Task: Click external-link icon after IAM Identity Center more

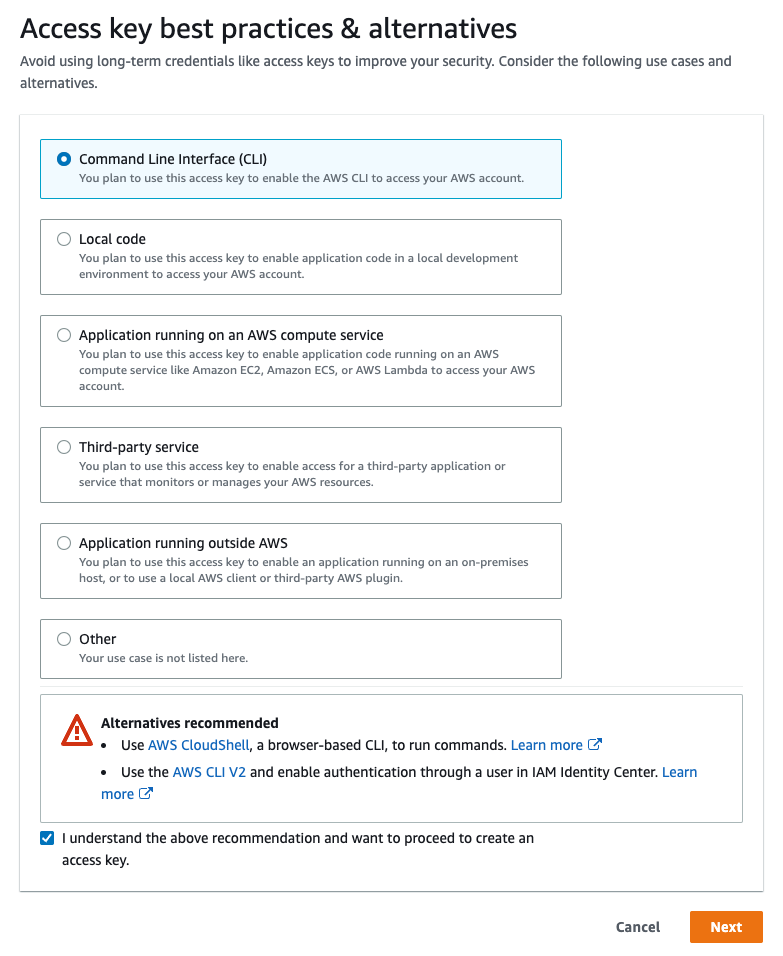Action: pos(146,793)
